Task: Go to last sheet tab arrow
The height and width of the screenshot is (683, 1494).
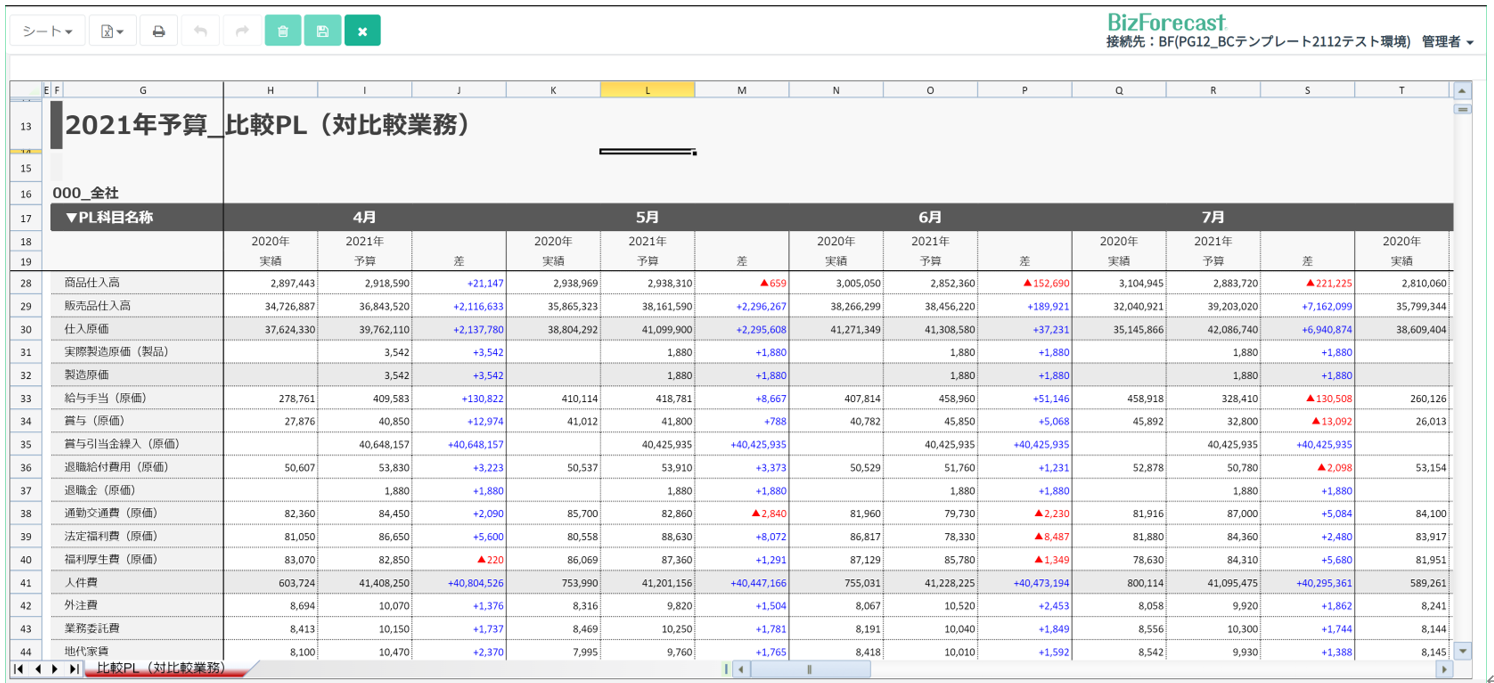Action: pyautogui.click(x=73, y=668)
